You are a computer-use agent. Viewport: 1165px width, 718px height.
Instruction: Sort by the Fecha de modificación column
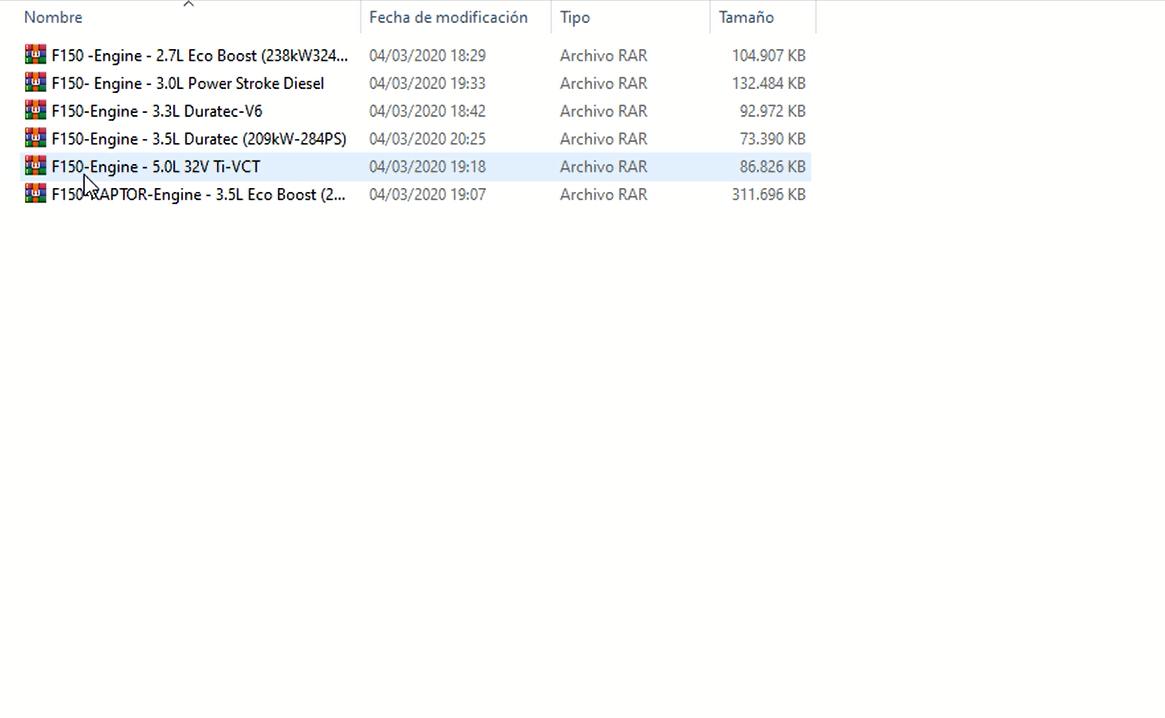449,17
